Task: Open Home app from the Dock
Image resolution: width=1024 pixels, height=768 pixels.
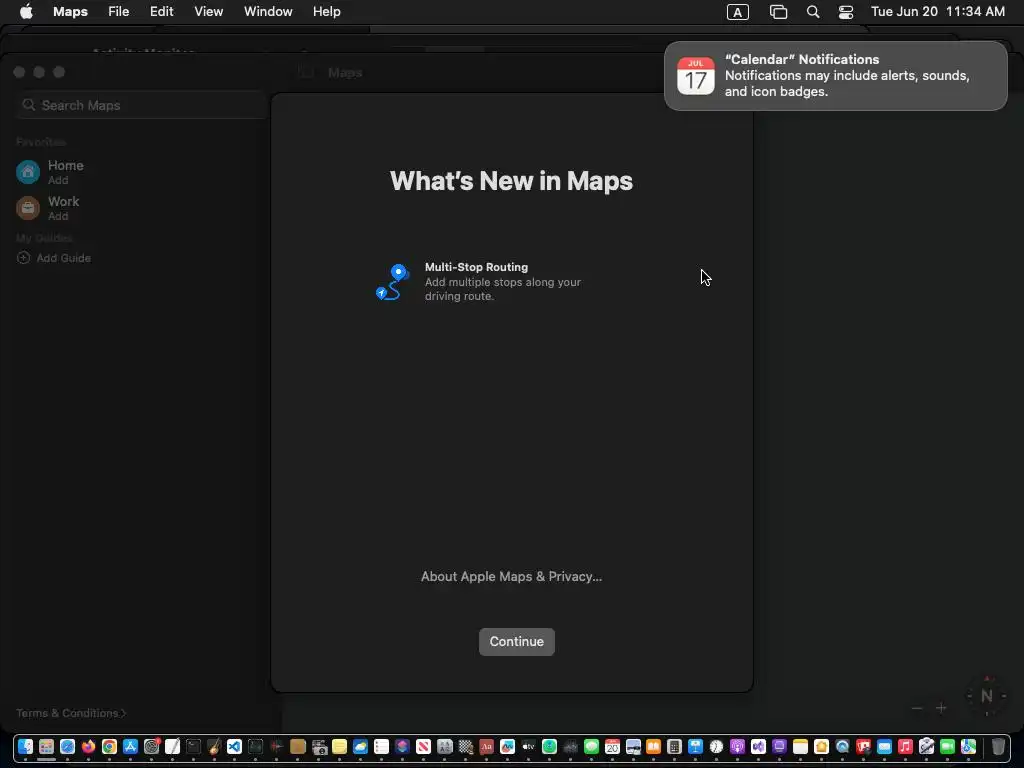Action: (x=822, y=746)
